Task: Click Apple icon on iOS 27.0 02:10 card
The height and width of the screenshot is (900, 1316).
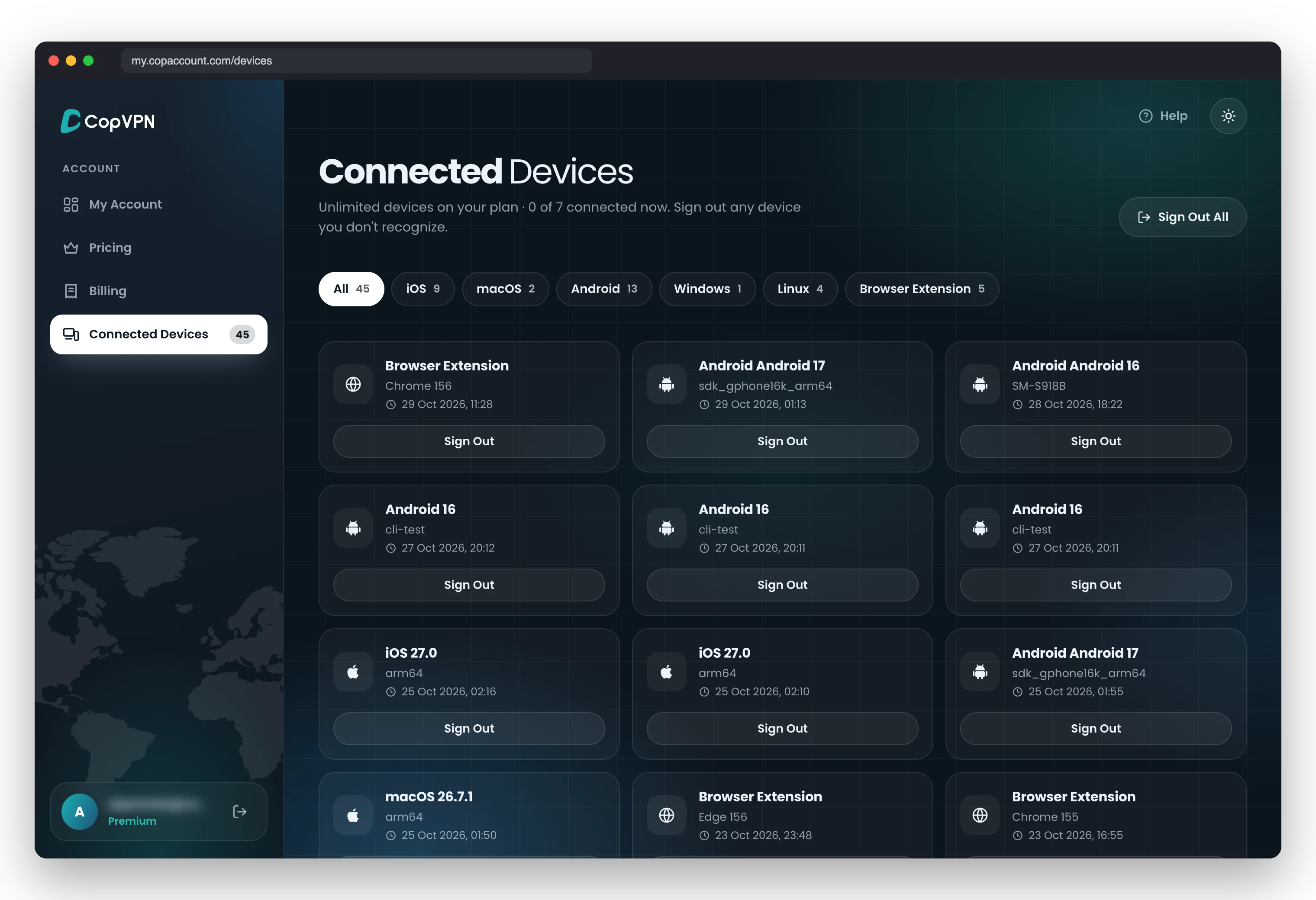Action: (667, 672)
